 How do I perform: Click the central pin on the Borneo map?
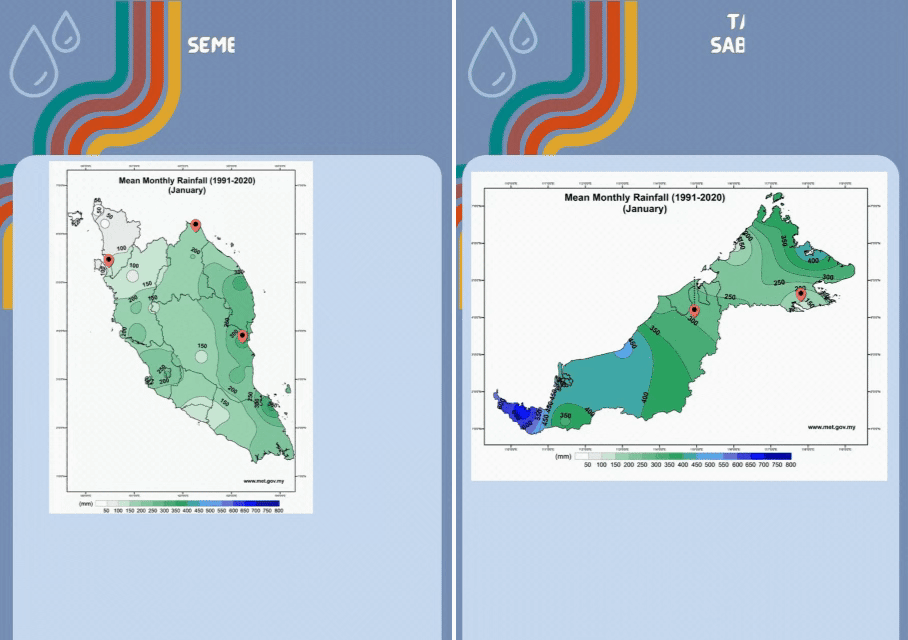pos(691,310)
